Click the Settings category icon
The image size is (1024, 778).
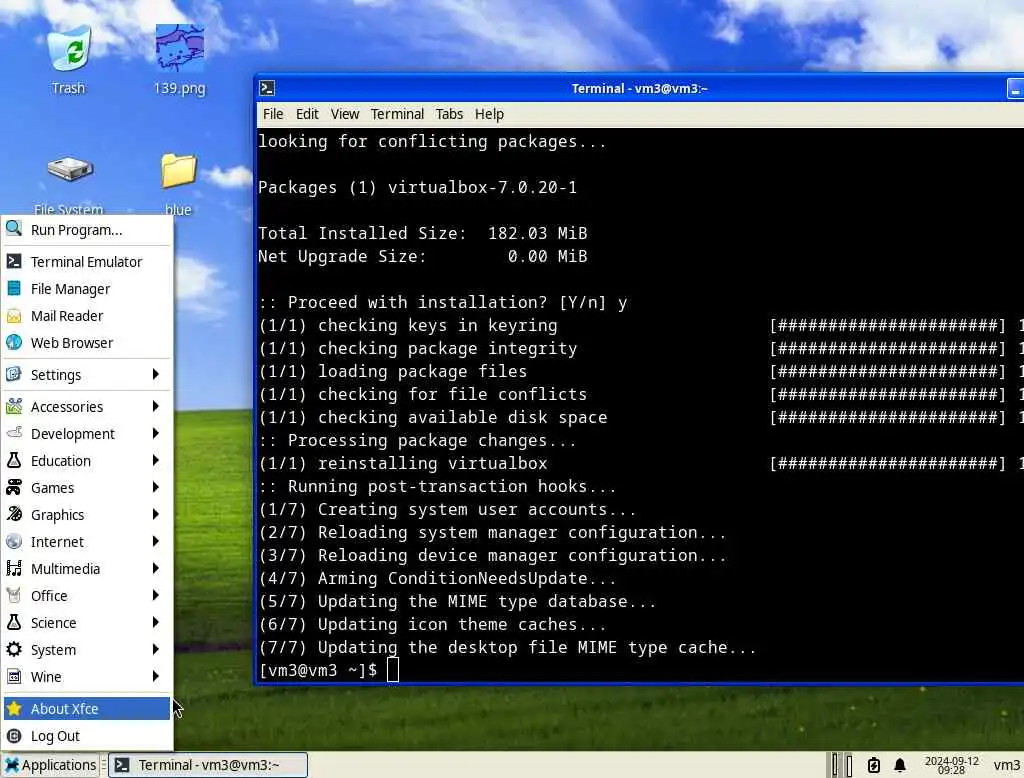tap(14, 374)
